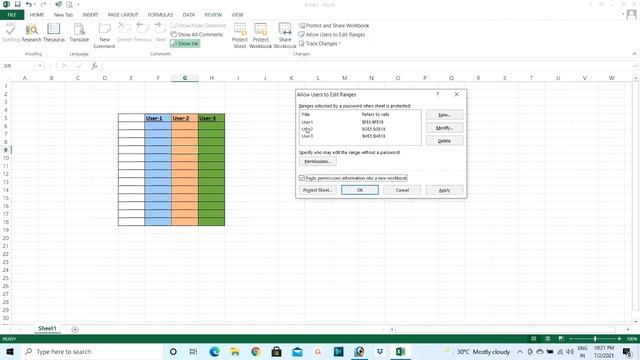Image resolution: width=640 pixels, height=360 pixels.
Task: Select the User-3 header cell
Action: click(x=211, y=118)
